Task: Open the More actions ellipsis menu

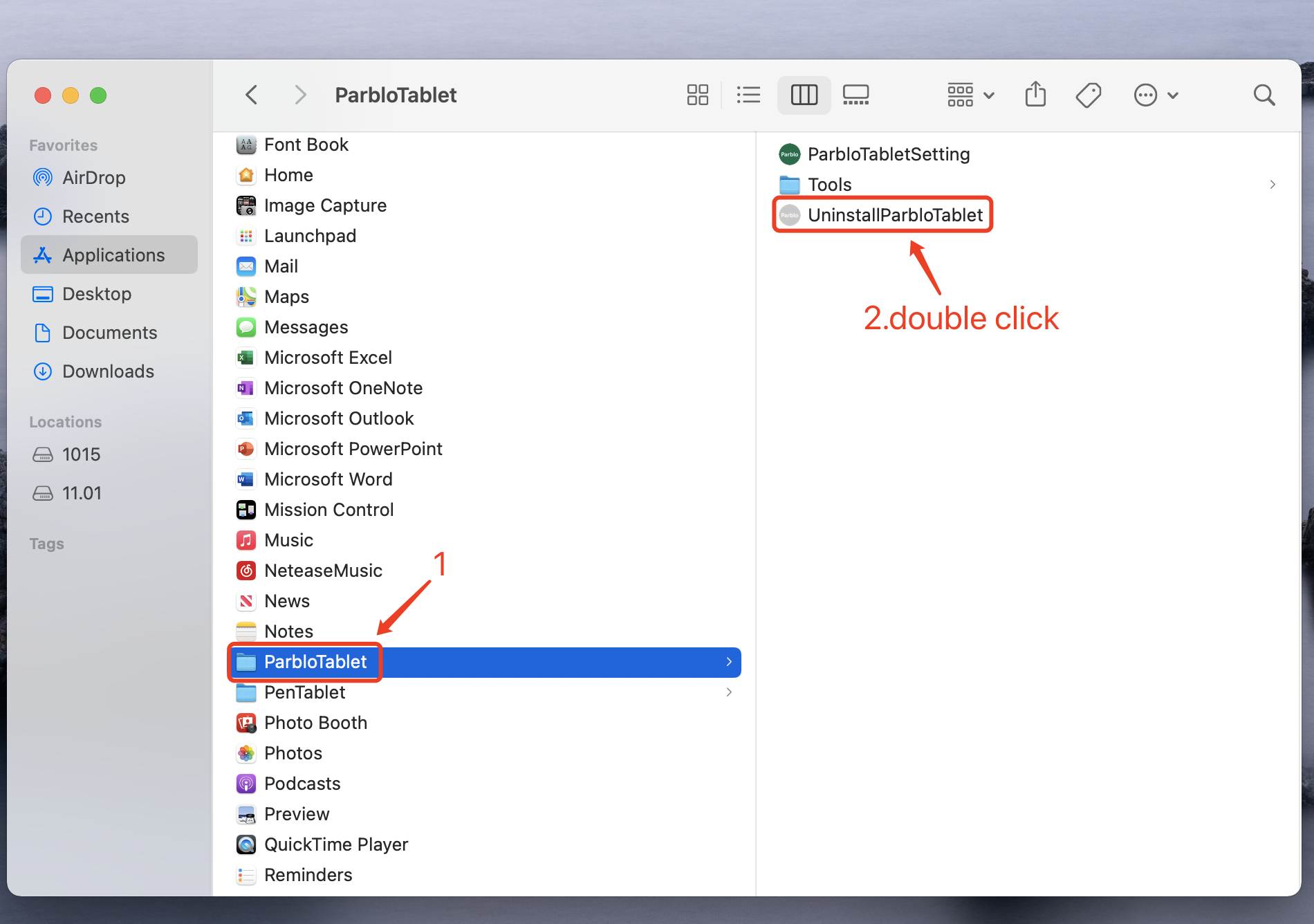Action: (1156, 95)
